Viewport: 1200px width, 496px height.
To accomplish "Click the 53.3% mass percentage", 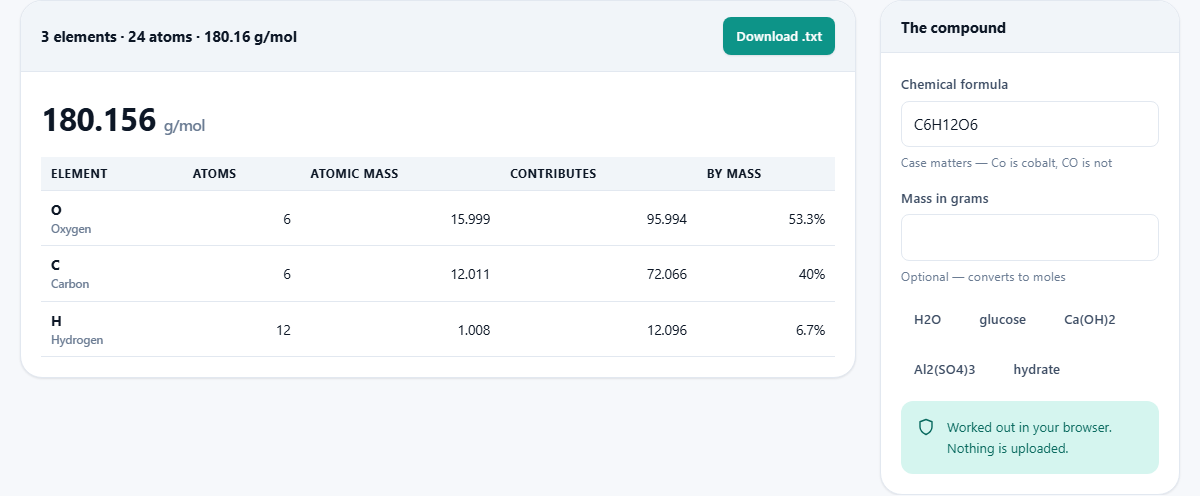I will [x=807, y=219].
